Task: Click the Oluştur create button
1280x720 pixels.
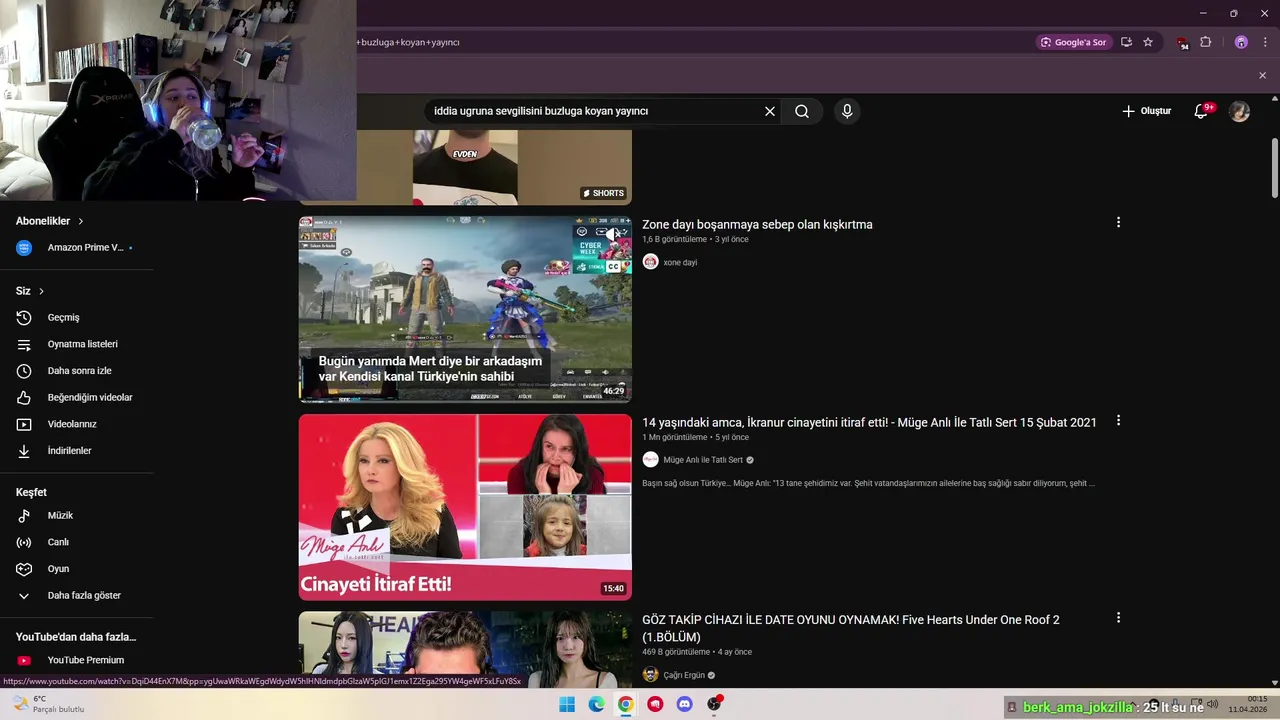Action: (x=1146, y=111)
